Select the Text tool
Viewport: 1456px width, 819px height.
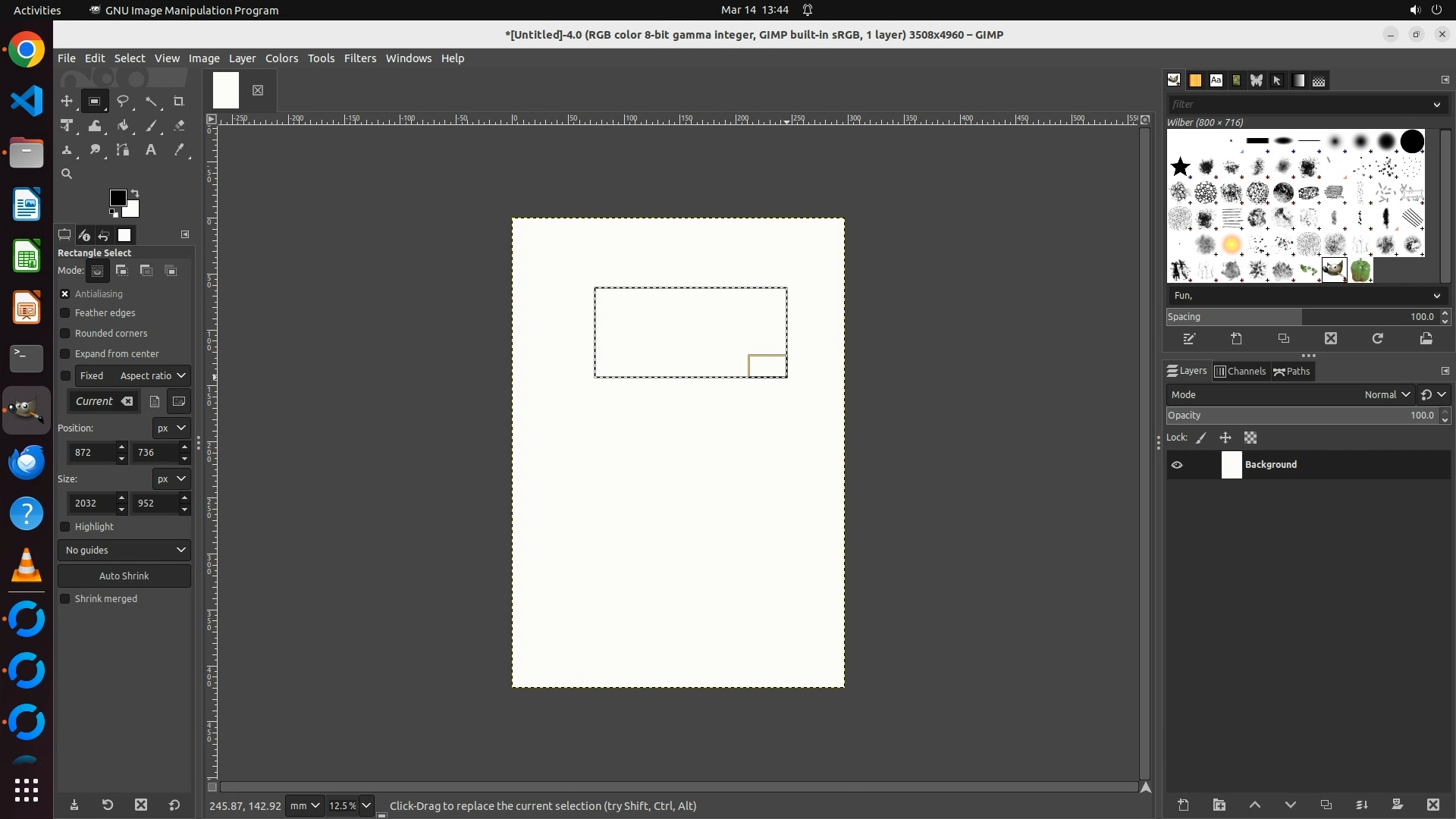click(x=151, y=150)
